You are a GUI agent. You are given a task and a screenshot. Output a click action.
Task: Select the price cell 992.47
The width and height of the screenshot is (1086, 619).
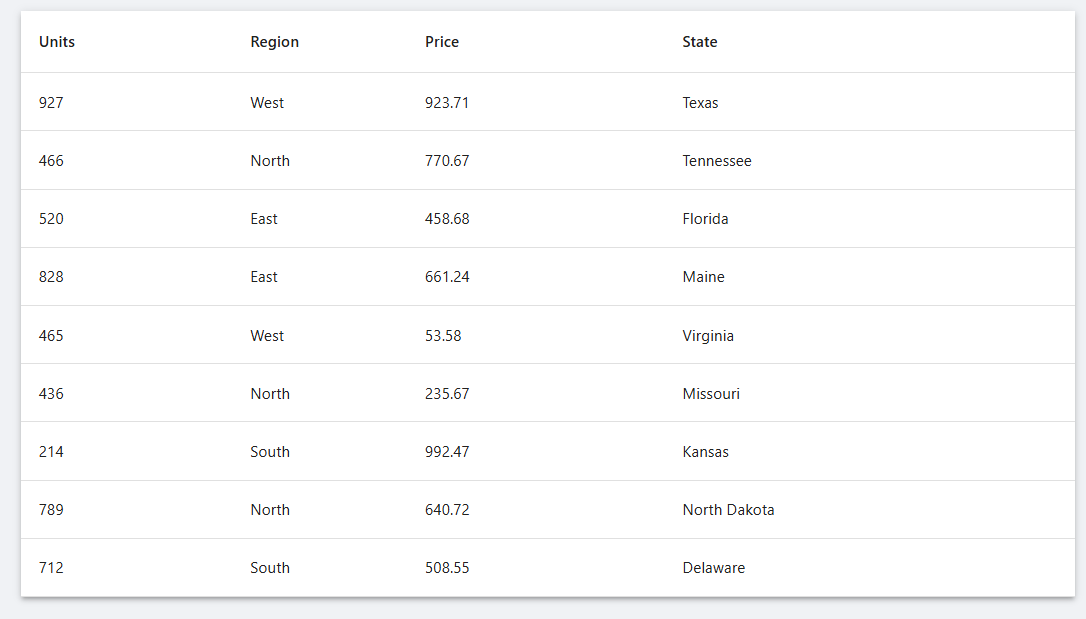point(447,452)
